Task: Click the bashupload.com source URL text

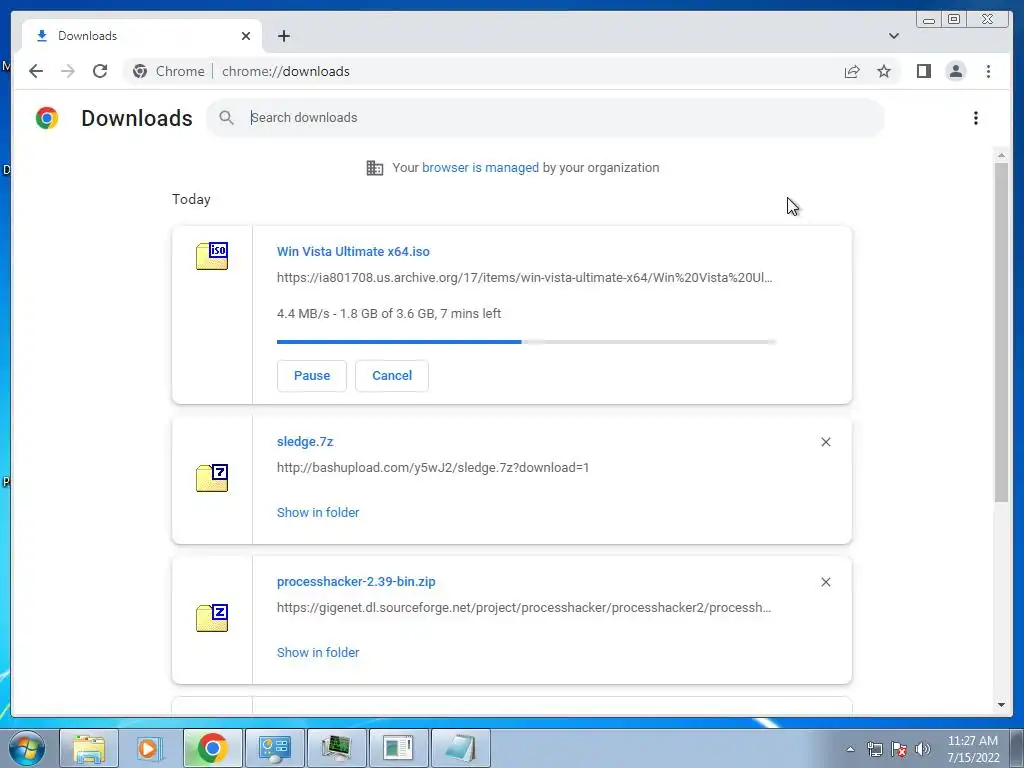Action: tap(433, 468)
